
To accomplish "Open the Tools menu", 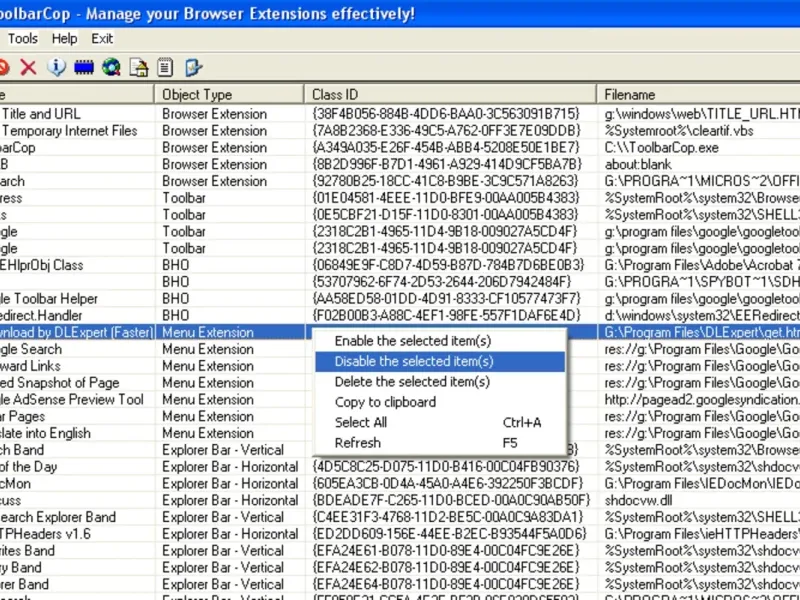I will (x=22, y=38).
